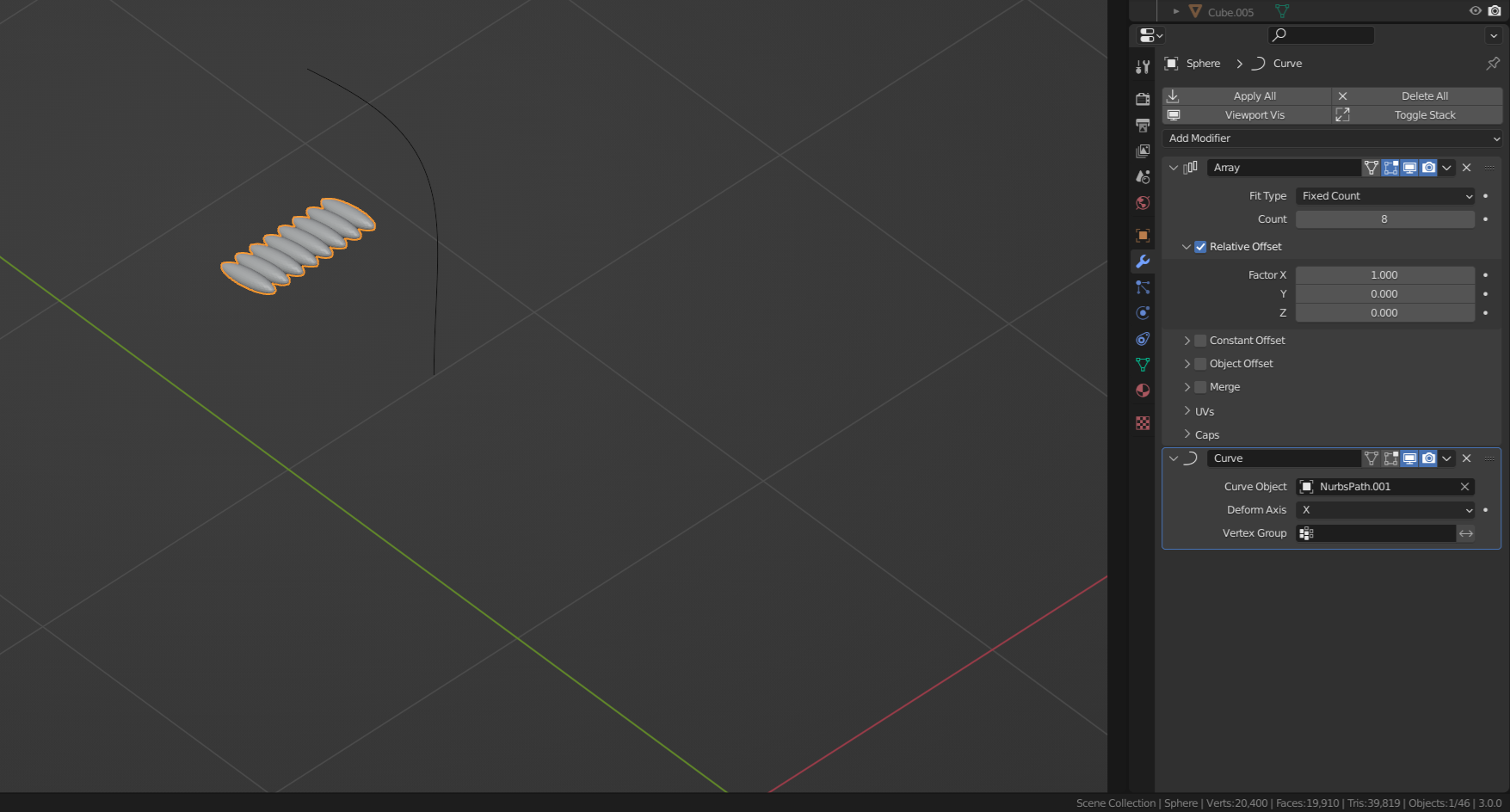Click the Count value field showing 8
Screen dimensions: 1510x812
pos(1385,219)
